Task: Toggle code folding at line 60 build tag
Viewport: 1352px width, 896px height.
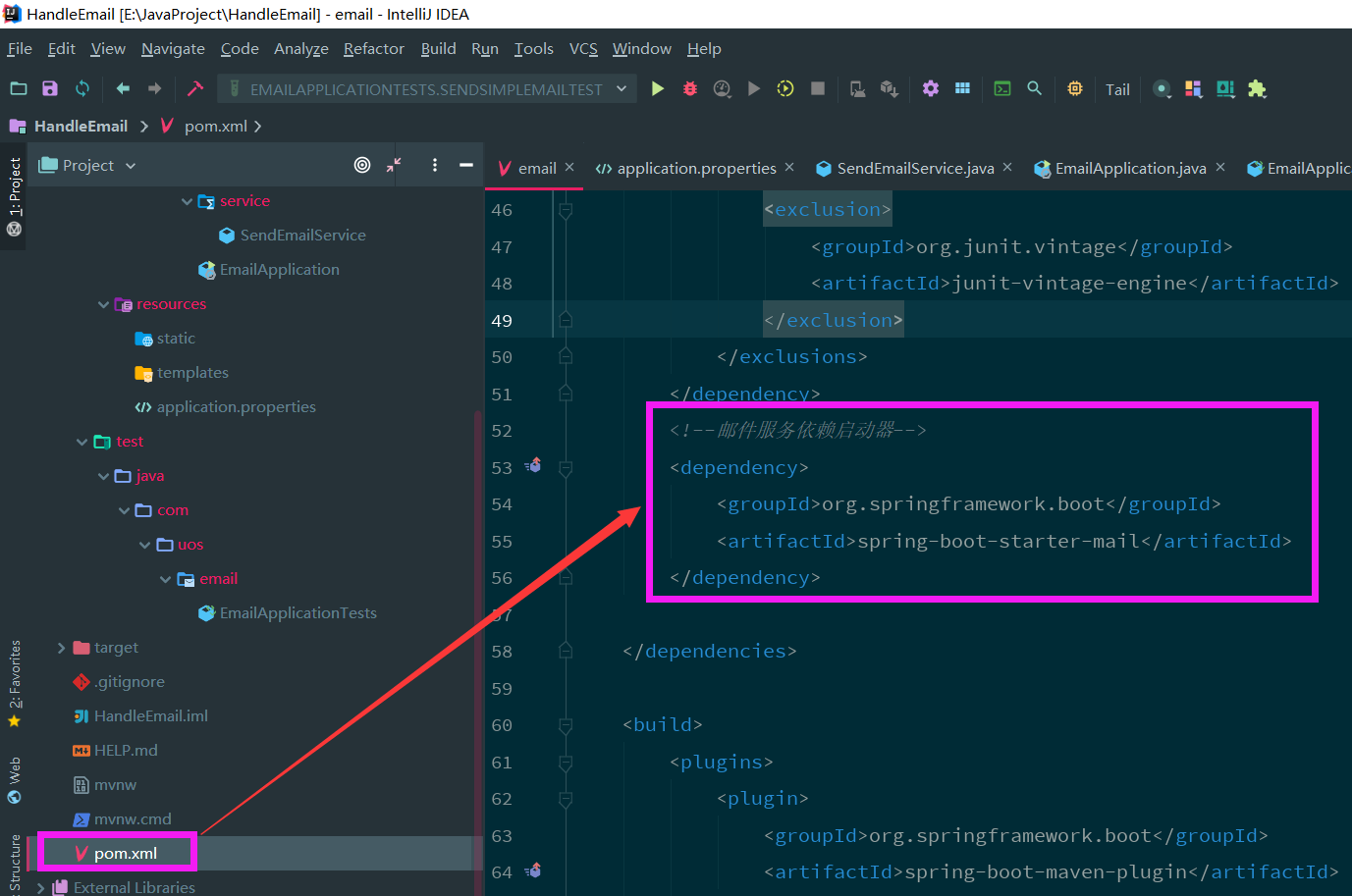Action: coord(566,725)
